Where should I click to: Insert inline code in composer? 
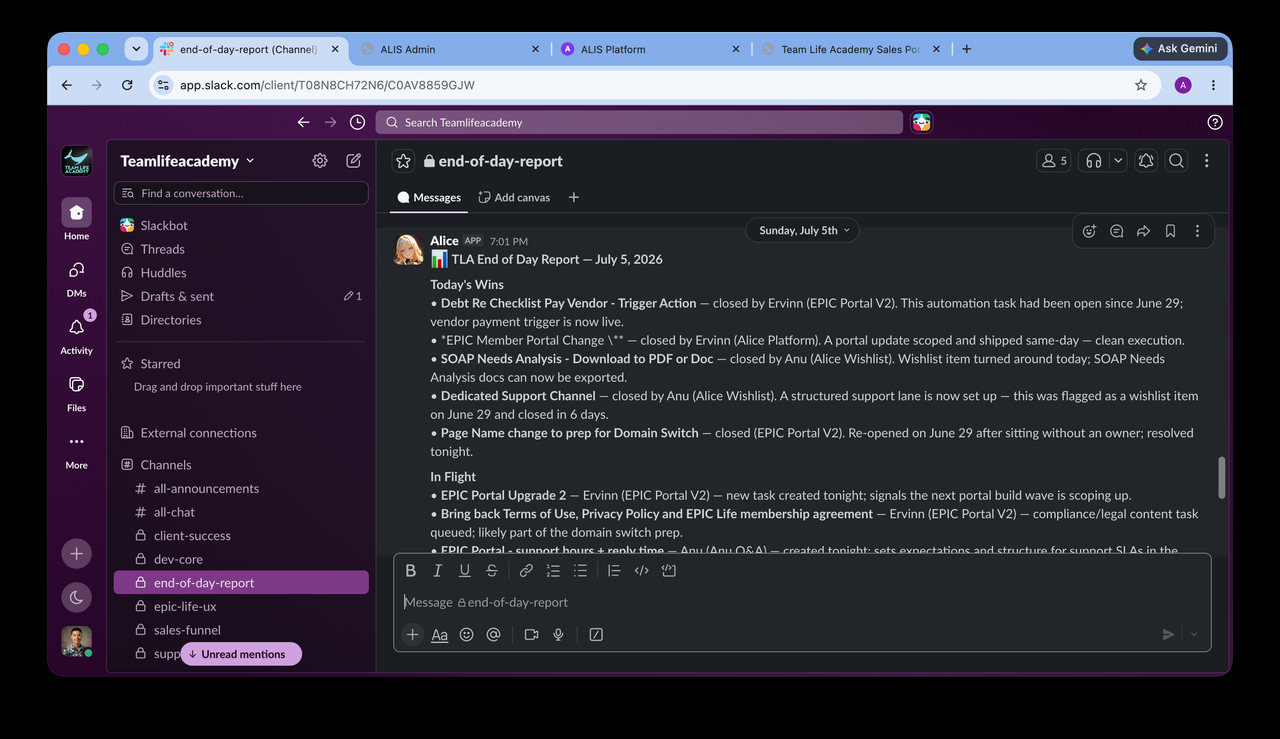point(642,571)
